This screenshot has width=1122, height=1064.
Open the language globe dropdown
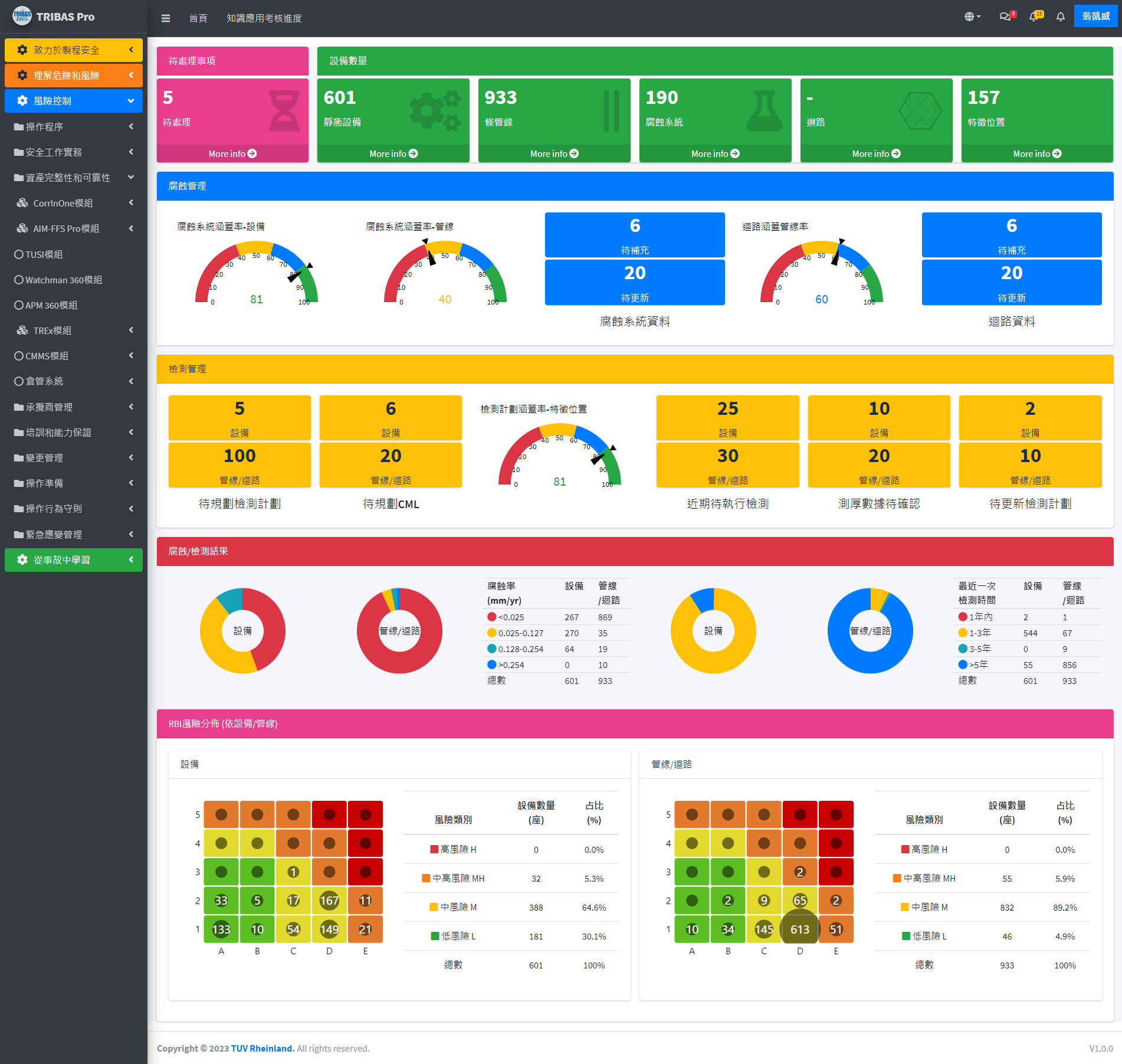(x=972, y=17)
